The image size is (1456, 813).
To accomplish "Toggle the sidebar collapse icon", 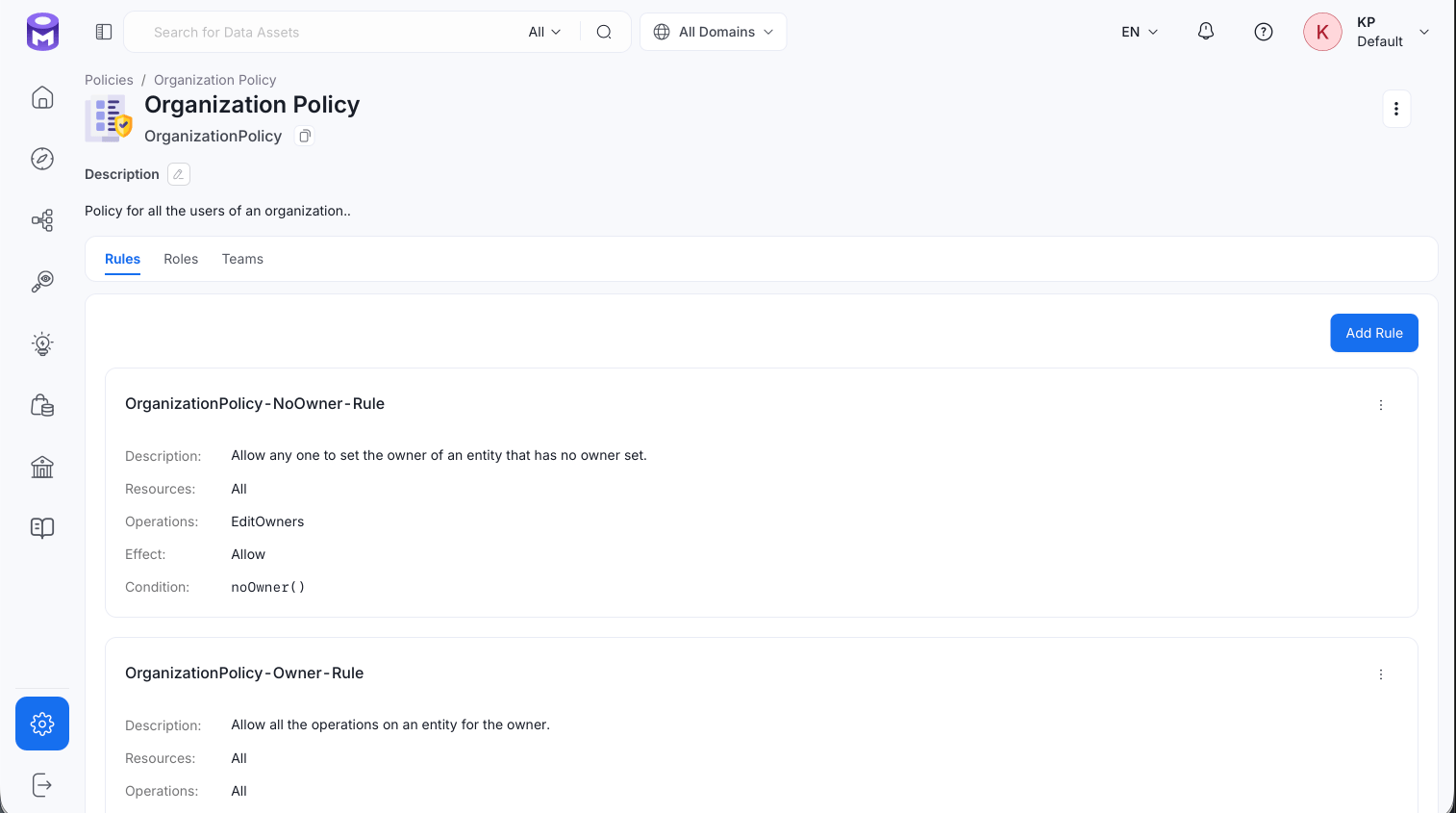I will 104,32.
